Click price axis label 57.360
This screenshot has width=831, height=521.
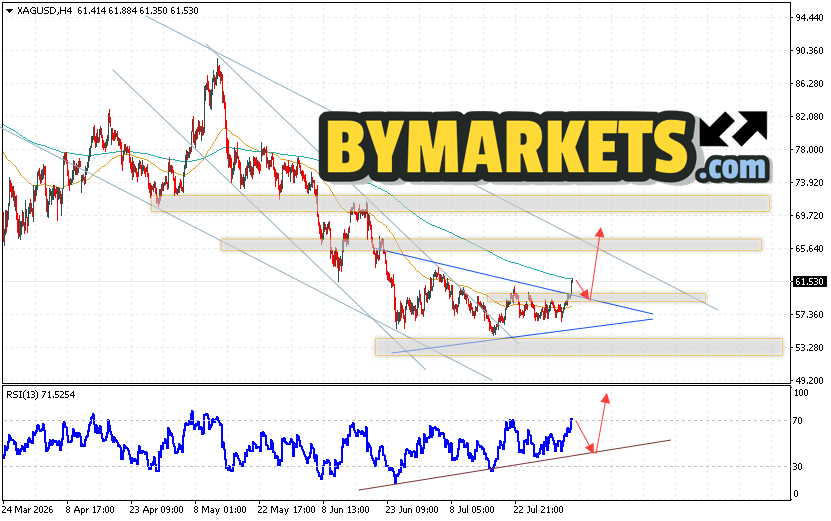click(809, 314)
